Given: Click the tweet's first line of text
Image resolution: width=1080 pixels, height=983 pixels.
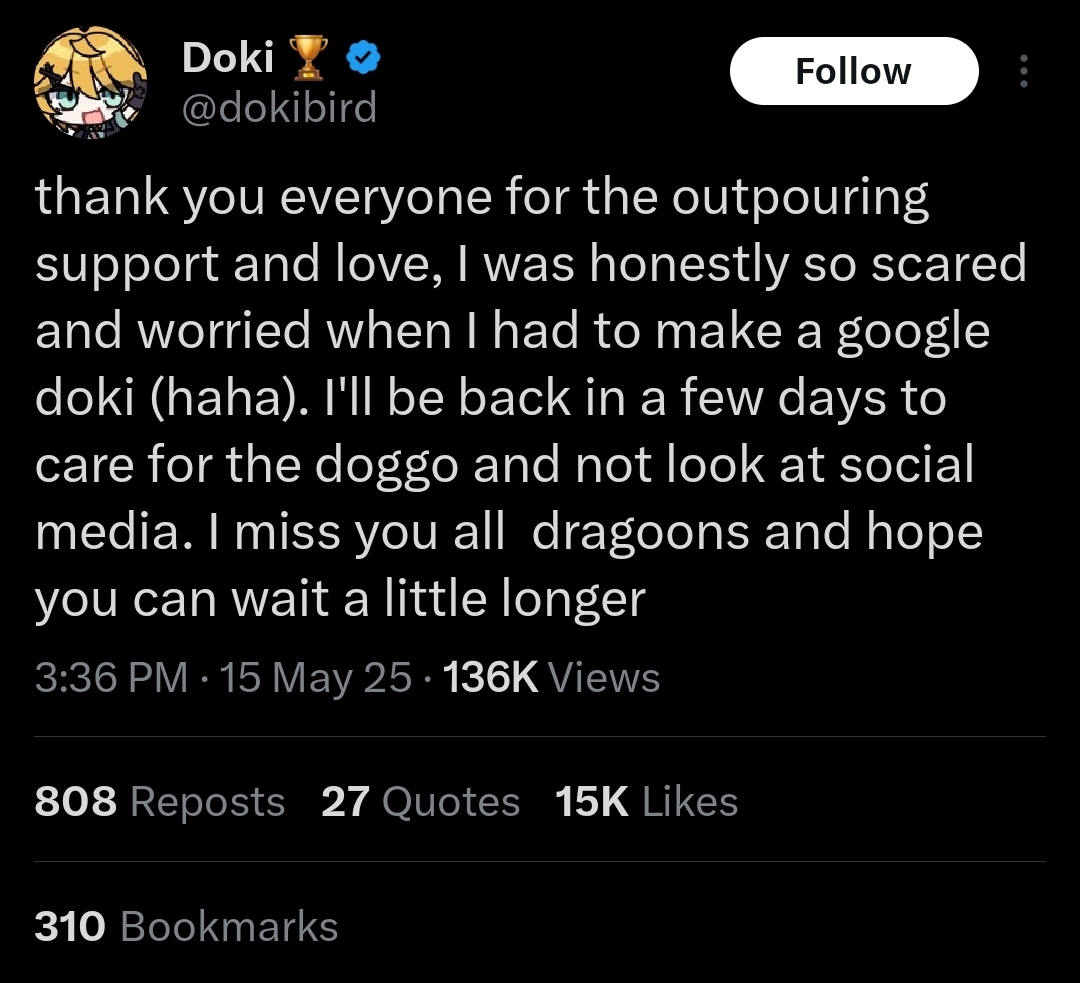Looking at the screenshot, I should [x=482, y=197].
